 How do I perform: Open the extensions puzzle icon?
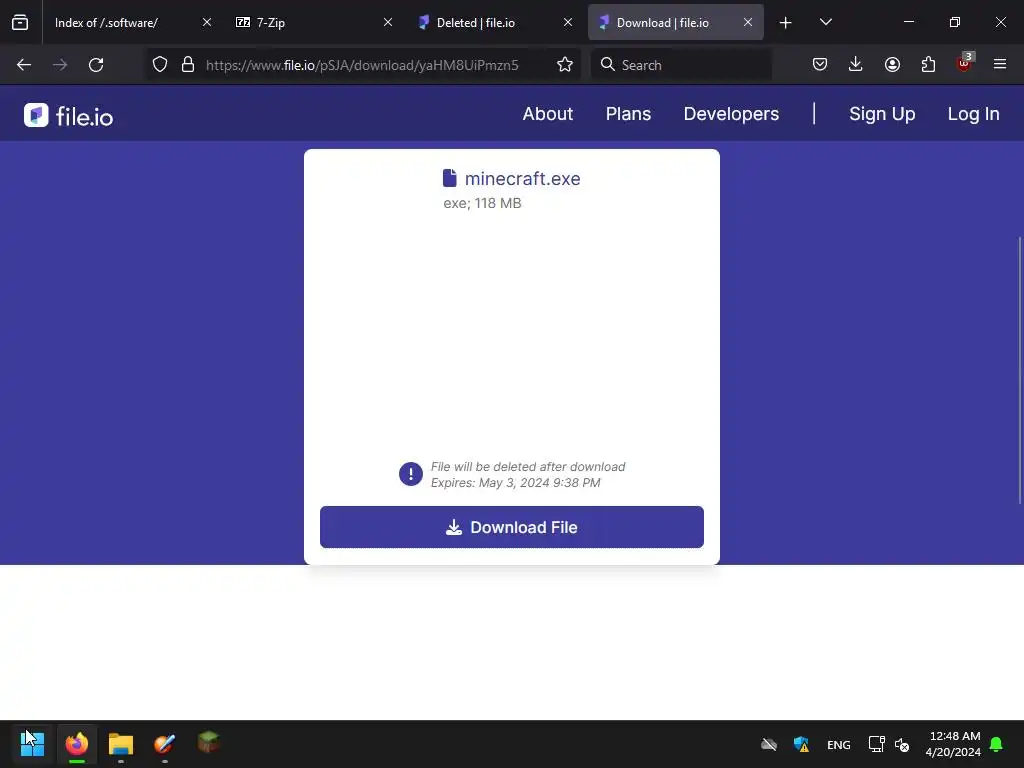coord(928,65)
